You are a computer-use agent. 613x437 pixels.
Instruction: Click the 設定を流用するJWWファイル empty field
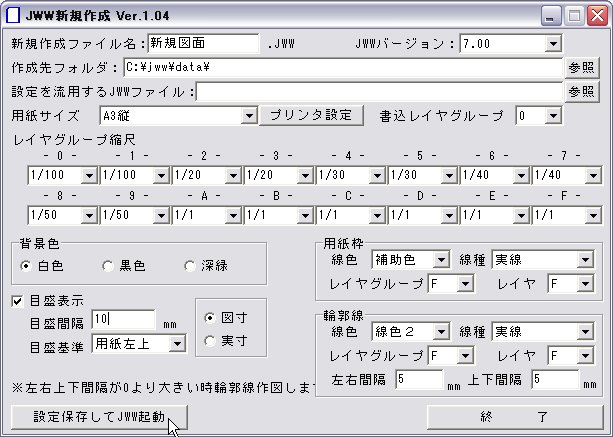(379, 92)
